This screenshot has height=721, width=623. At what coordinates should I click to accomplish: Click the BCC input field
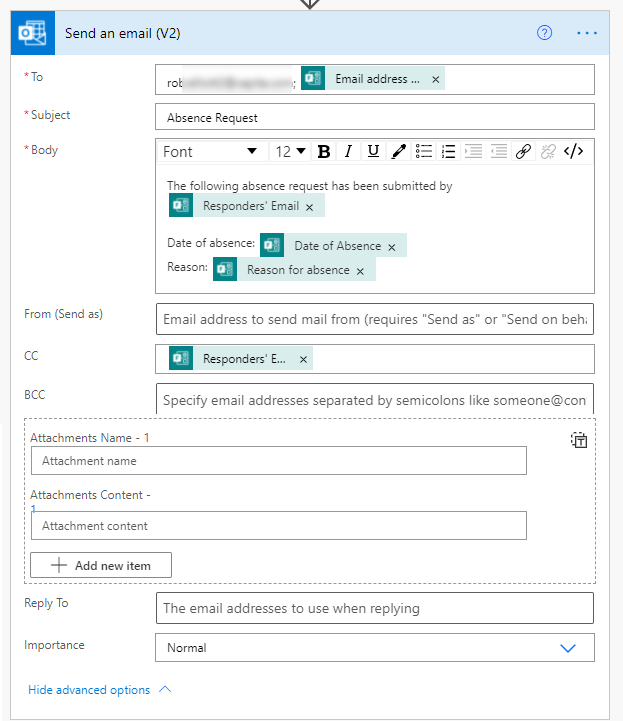[x=375, y=399]
